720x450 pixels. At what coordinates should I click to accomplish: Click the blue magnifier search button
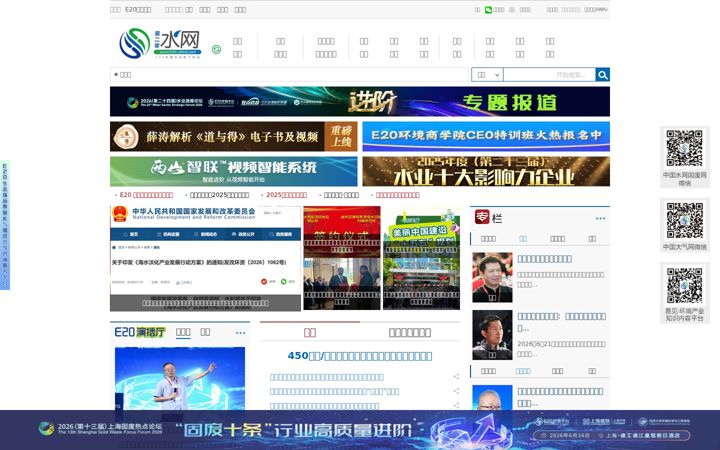(x=602, y=74)
